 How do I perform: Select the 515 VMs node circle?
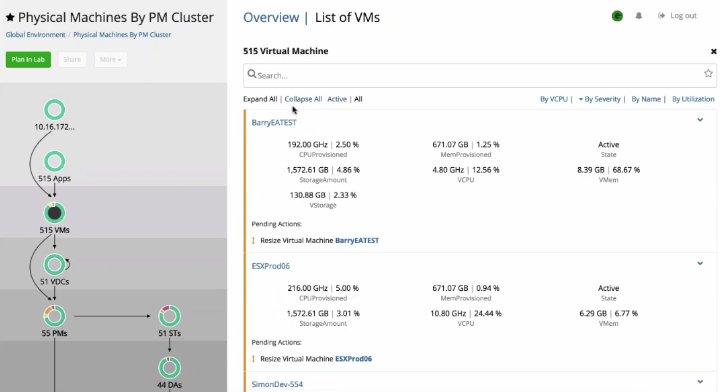55,213
